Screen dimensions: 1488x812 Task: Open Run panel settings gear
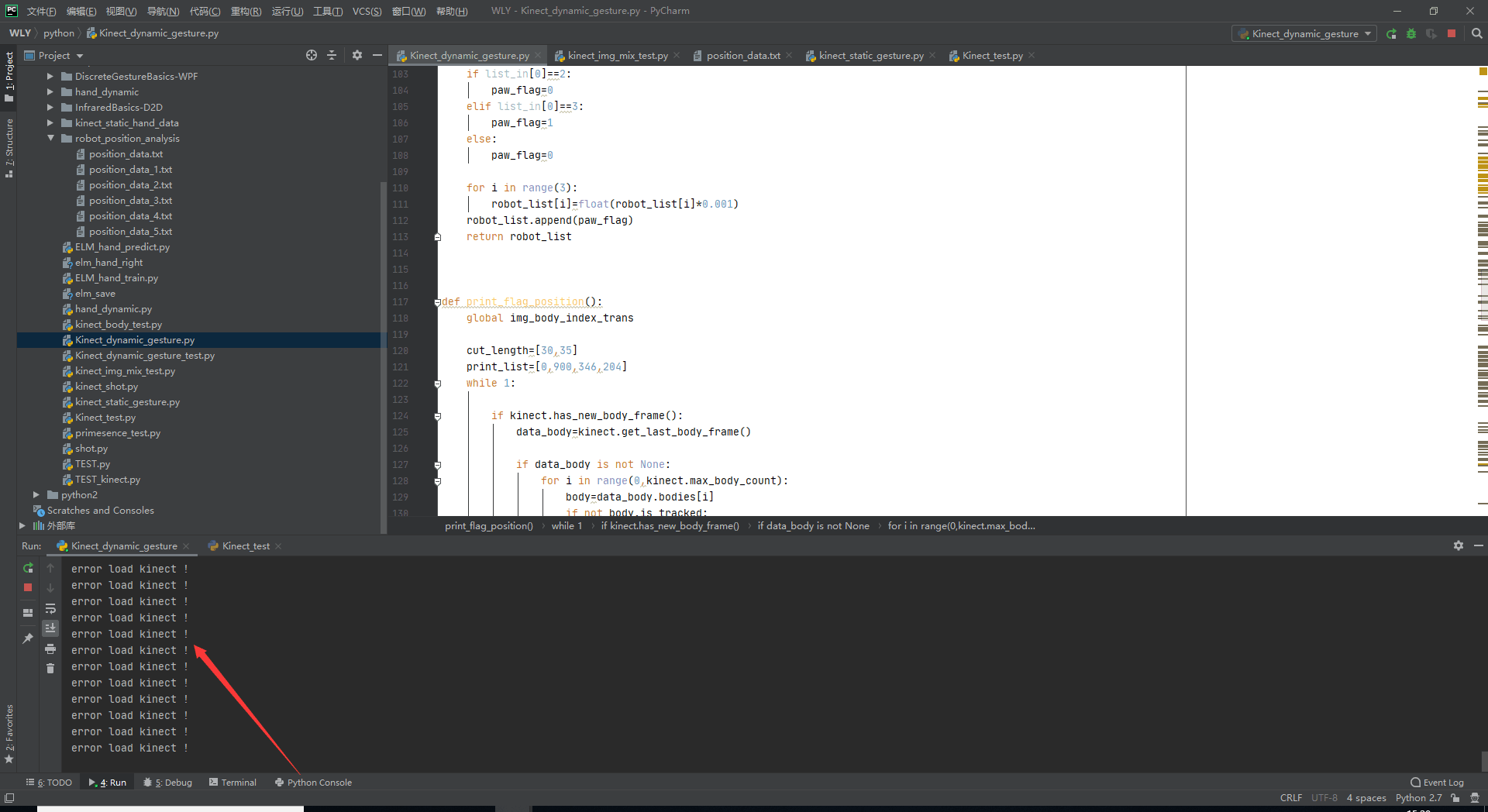pos(1459,545)
